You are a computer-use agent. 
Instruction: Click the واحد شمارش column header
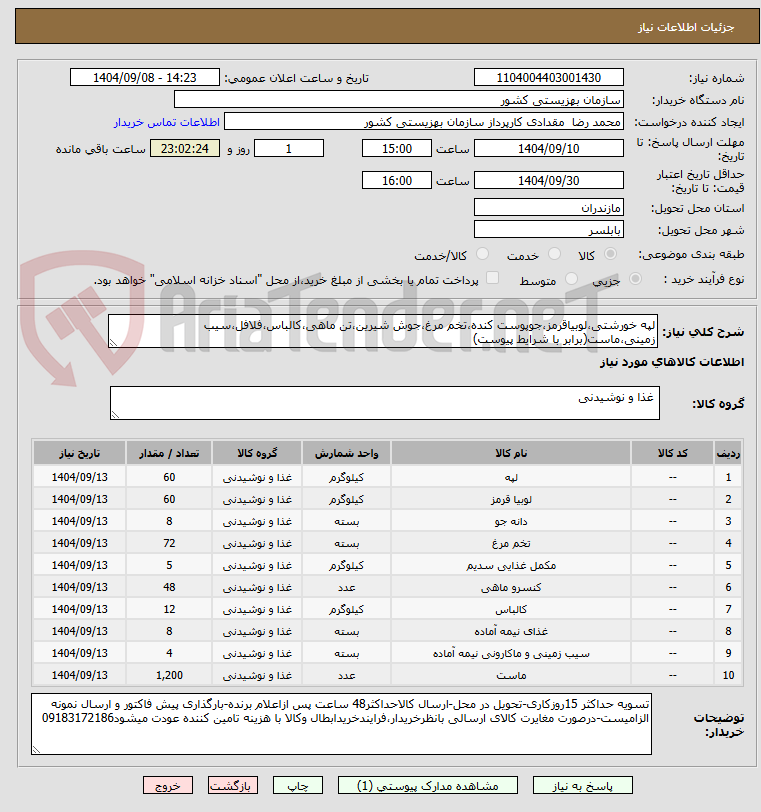[346, 453]
